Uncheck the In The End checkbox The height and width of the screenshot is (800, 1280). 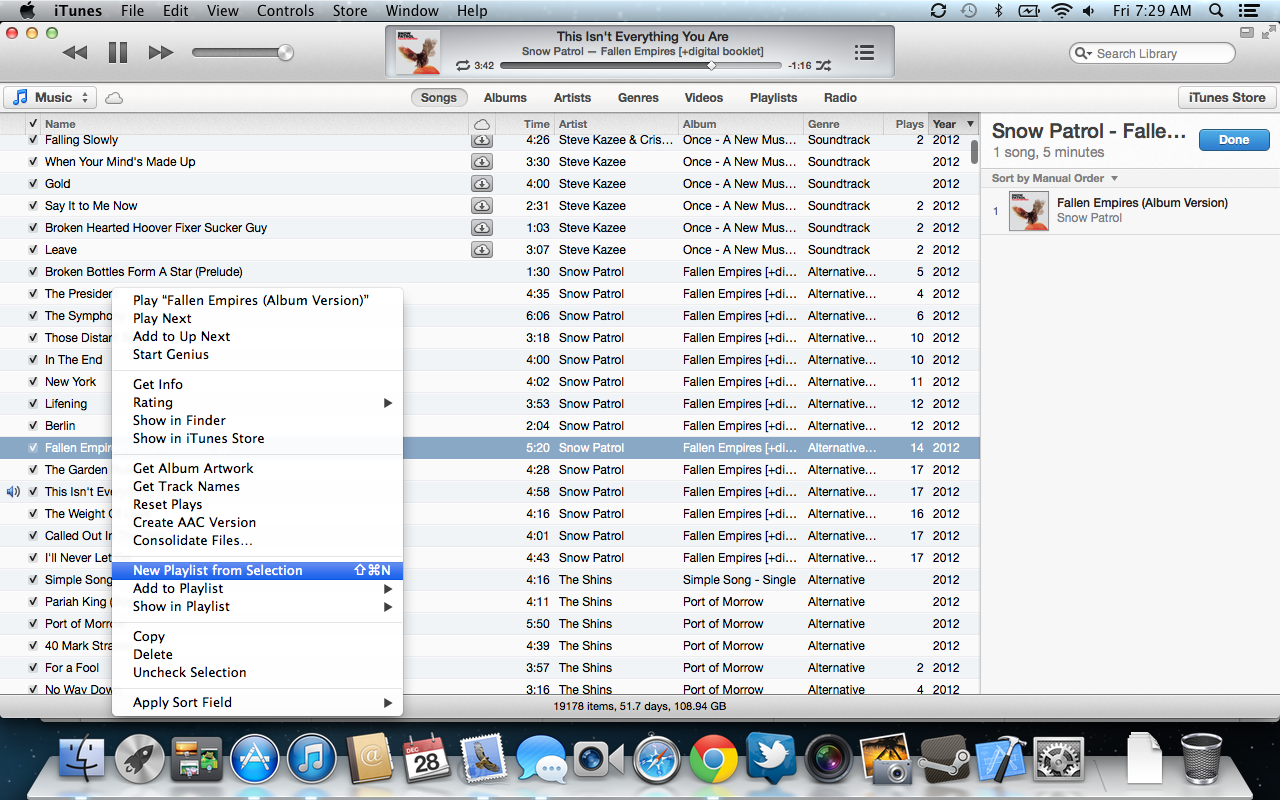click(x=34, y=360)
